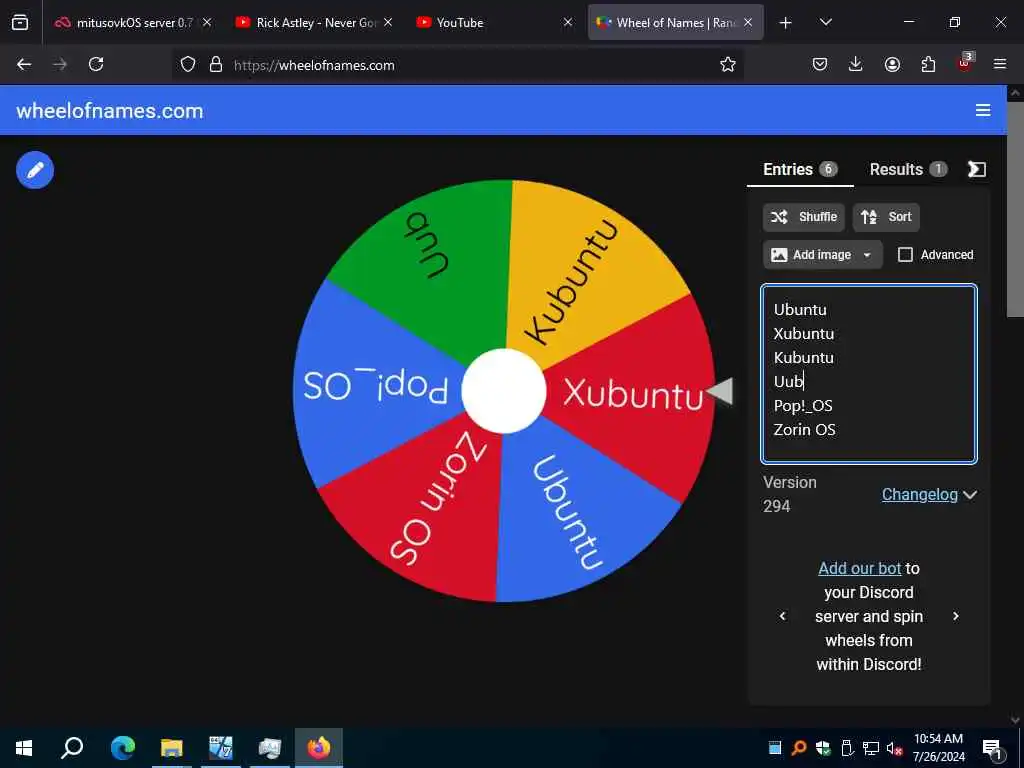The width and height of the screenshot is (1024, 768).
Task: Go back with browser back arrow
Action: click(24, 64)
